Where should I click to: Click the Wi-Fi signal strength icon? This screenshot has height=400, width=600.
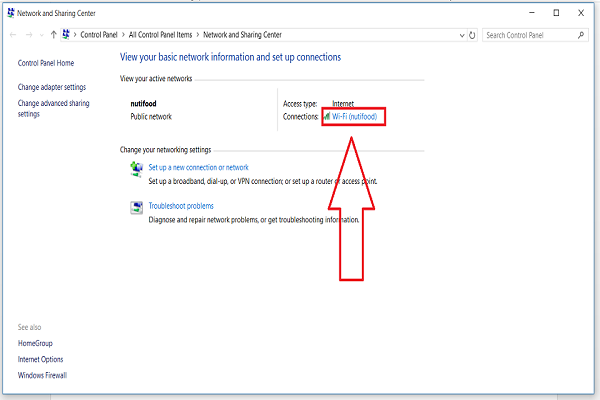pyautogui.click(x=327, y=116)
